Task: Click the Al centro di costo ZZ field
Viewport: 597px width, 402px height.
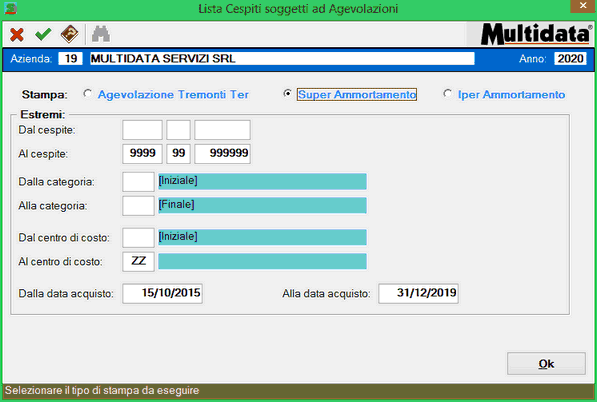Action: [x=138, y=262]
